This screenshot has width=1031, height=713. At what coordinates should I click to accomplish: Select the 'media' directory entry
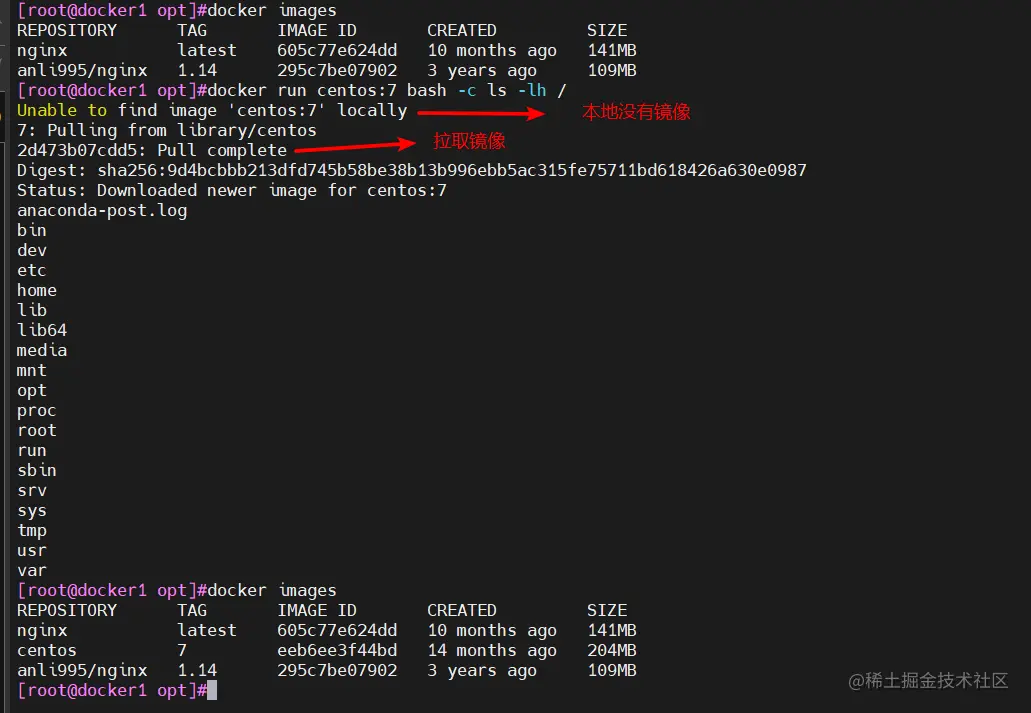click(x=41, y=351)
